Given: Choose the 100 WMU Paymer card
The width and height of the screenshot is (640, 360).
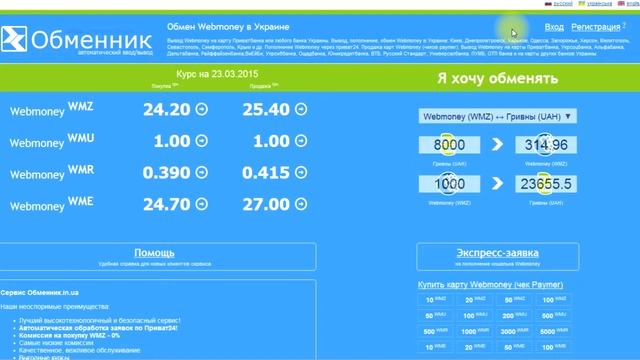Looking at the screenshot, I should pyautogui.click(x=475, y=316).
